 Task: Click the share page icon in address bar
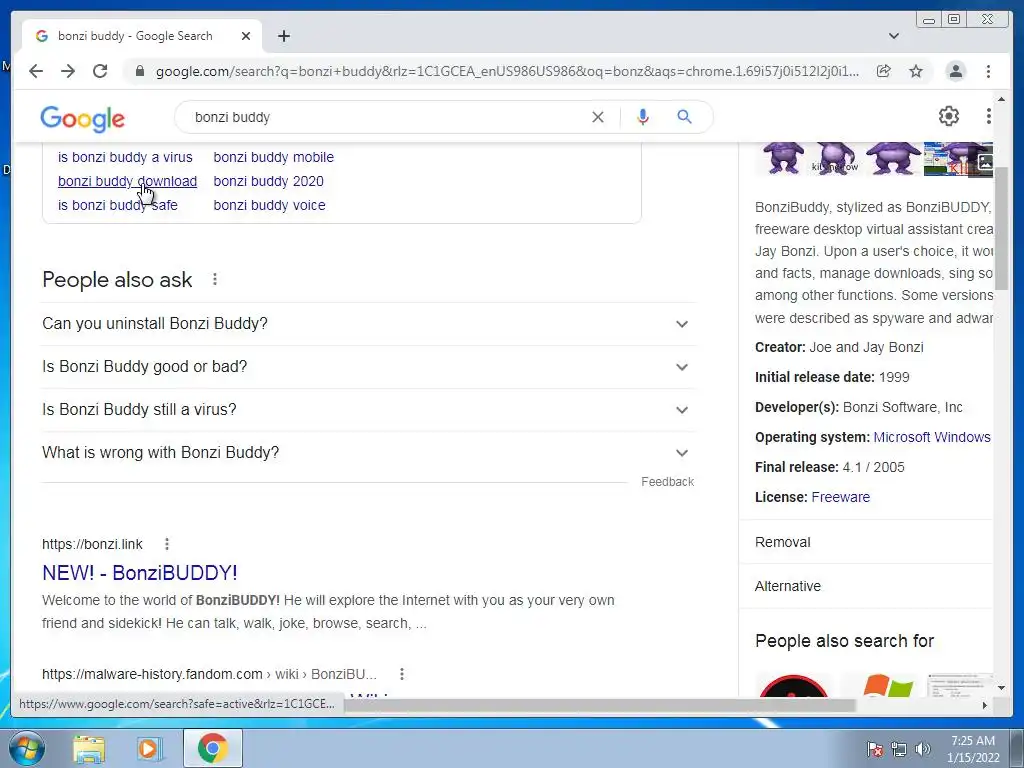pyautogui.click(x=883, y=71)
